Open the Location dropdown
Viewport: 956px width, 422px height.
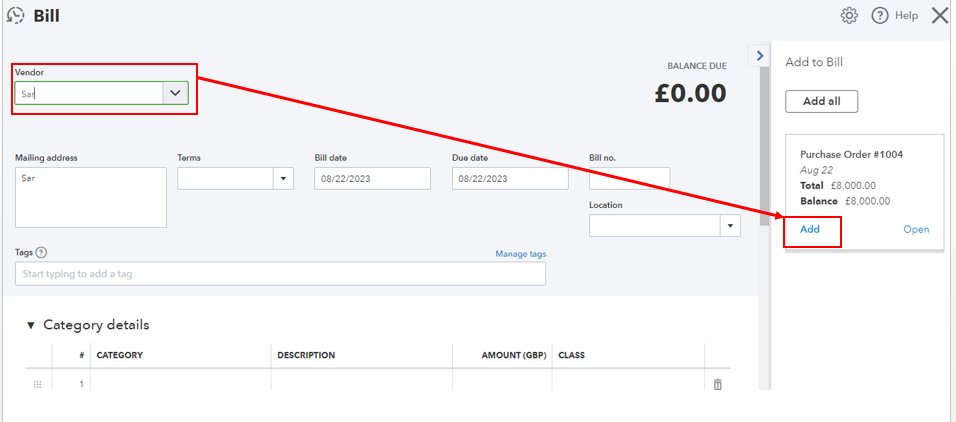(x=730, y=226)
